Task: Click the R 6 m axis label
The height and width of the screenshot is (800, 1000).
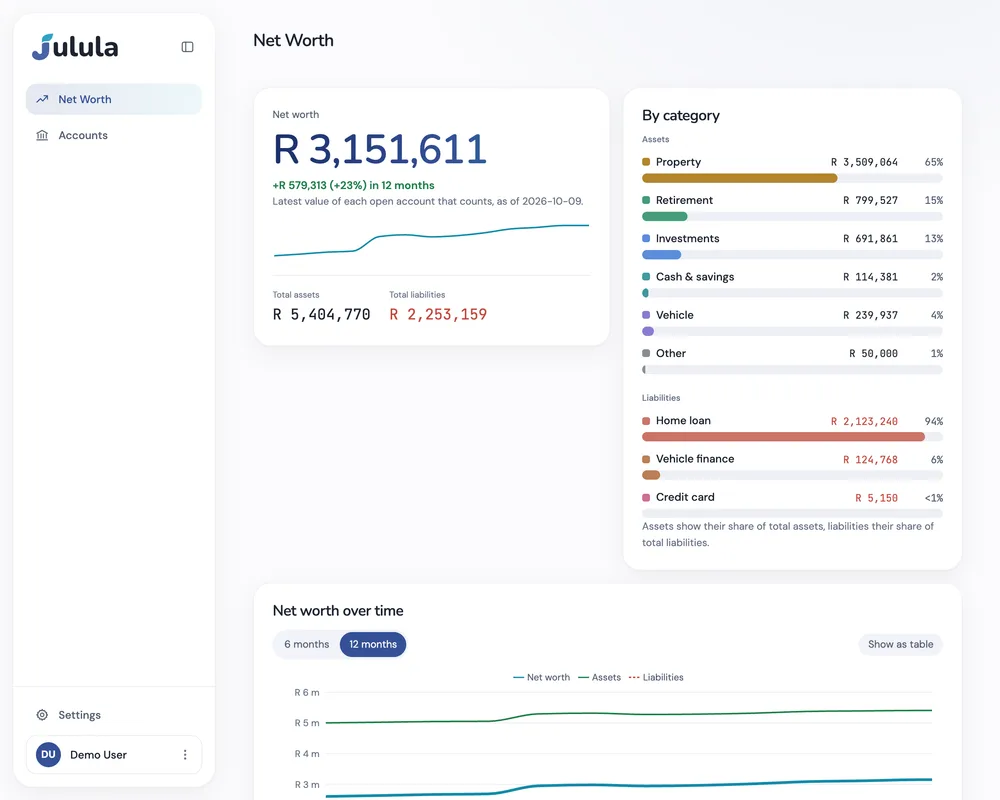Action: [307, 692]
